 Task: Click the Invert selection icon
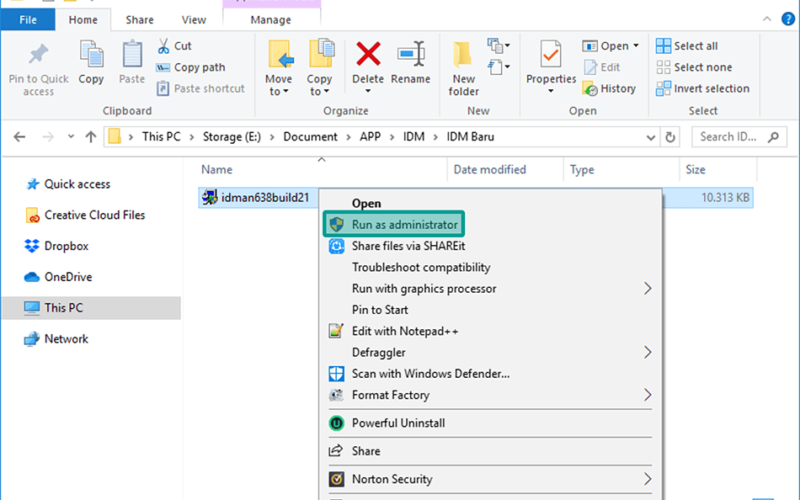663,89
